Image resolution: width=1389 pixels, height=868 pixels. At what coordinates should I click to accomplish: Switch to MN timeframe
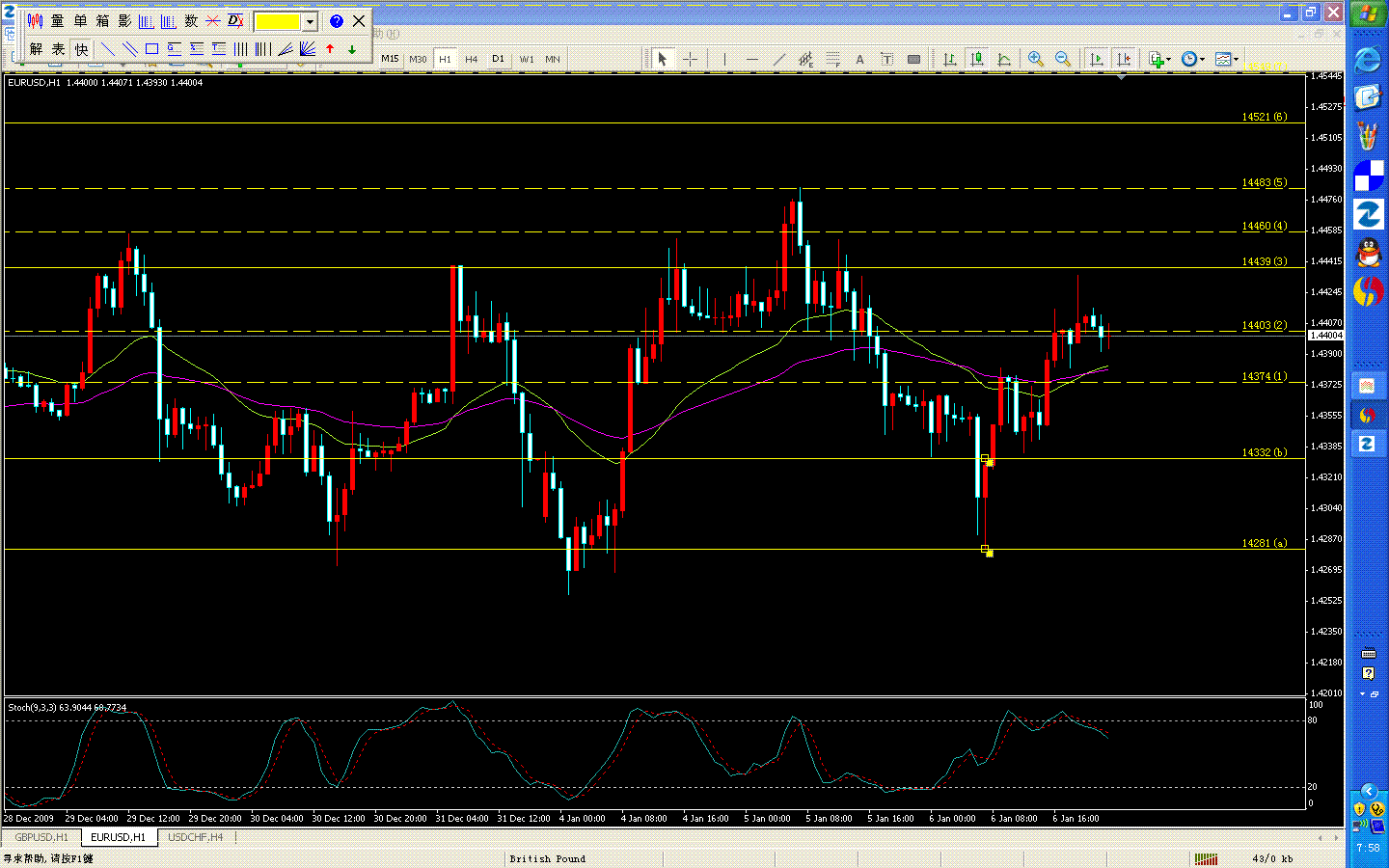(553, 59)
